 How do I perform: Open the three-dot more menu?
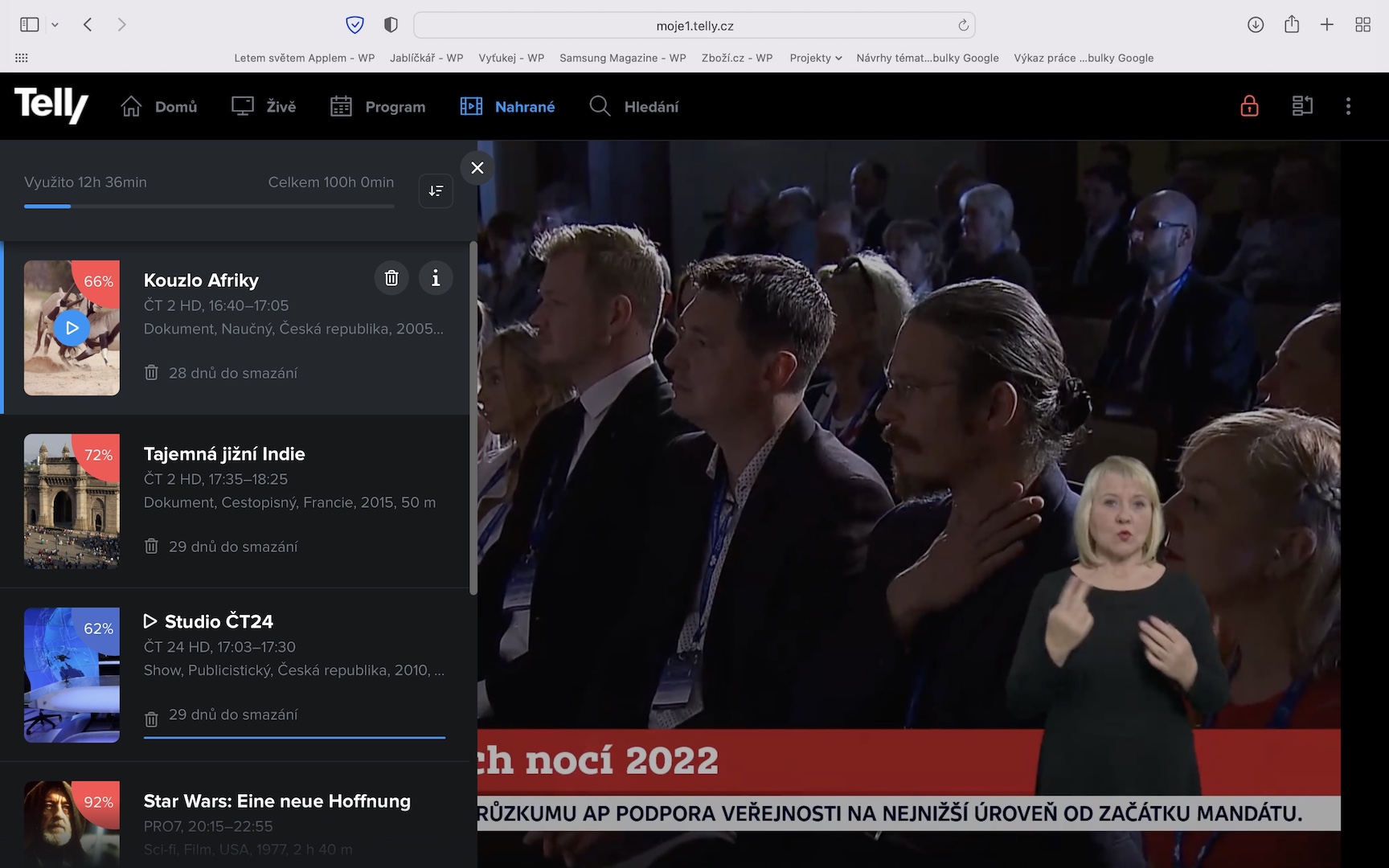(1348, 106)
